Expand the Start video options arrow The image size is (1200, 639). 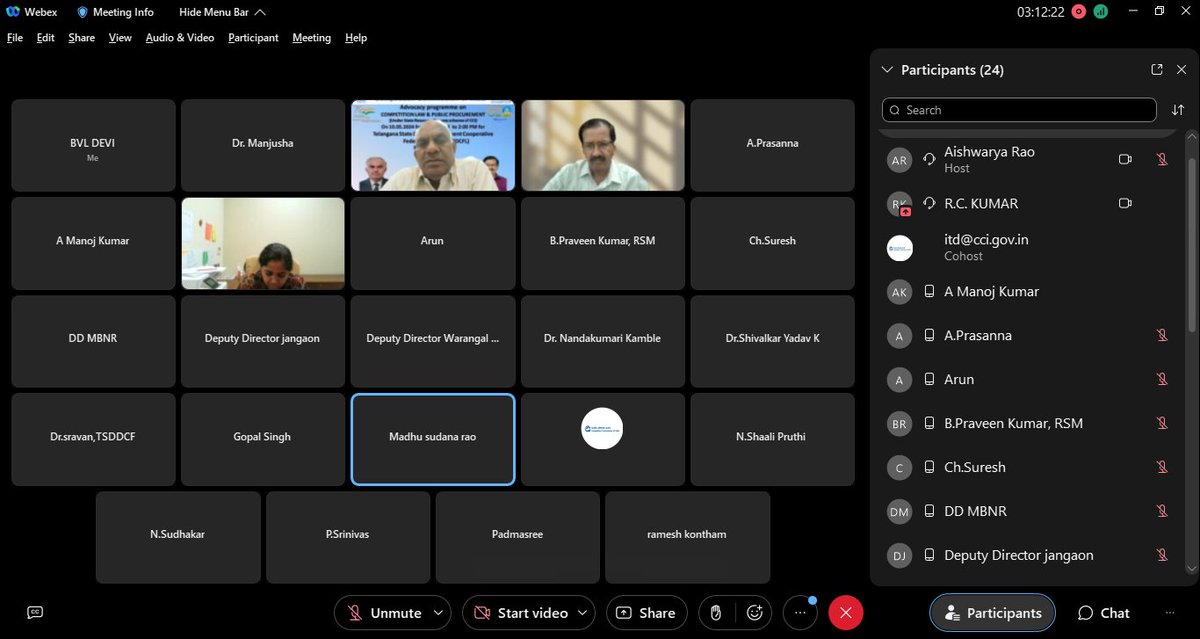coord(585,613)
